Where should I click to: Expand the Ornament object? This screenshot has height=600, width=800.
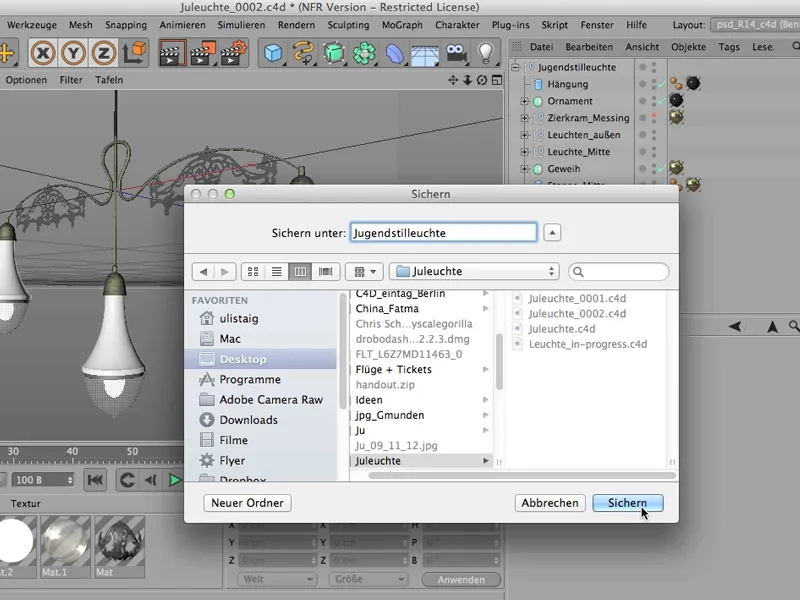[x=524, y=101]
